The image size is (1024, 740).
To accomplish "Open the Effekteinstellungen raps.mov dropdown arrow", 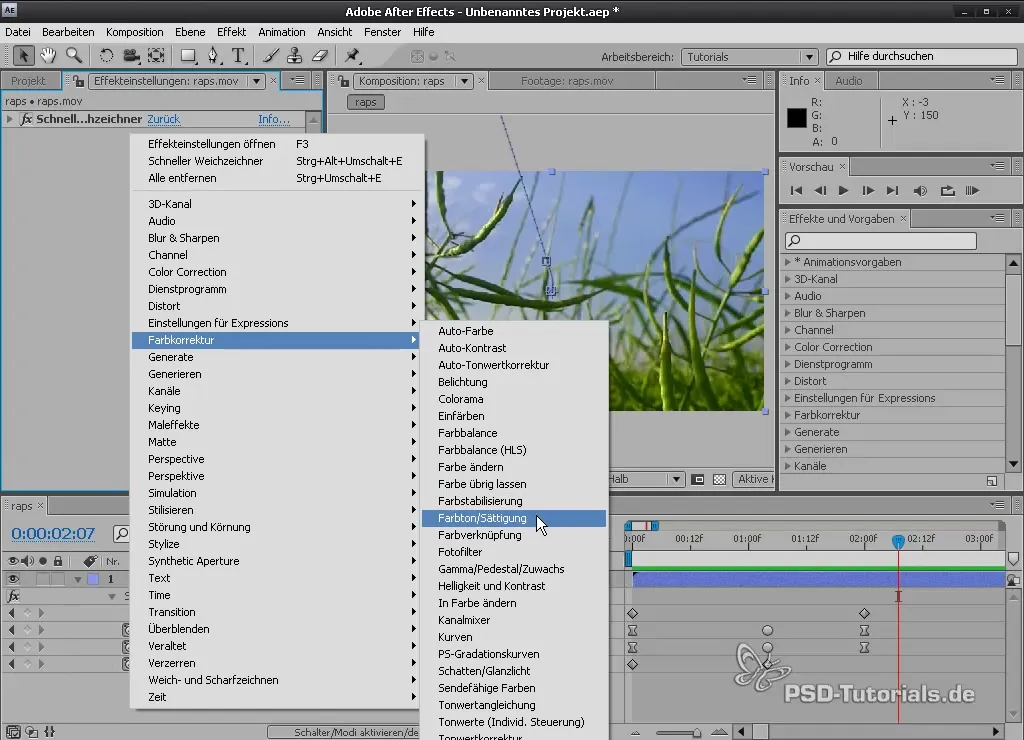I will pos(257,81).
